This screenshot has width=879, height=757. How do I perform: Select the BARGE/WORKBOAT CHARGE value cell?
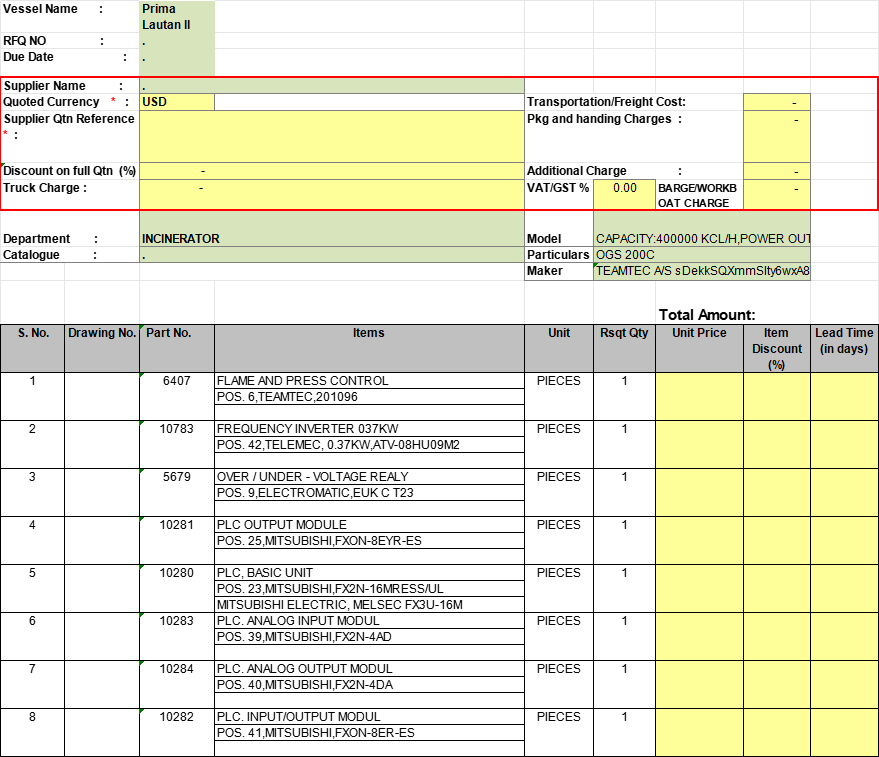tap(776, 195)
